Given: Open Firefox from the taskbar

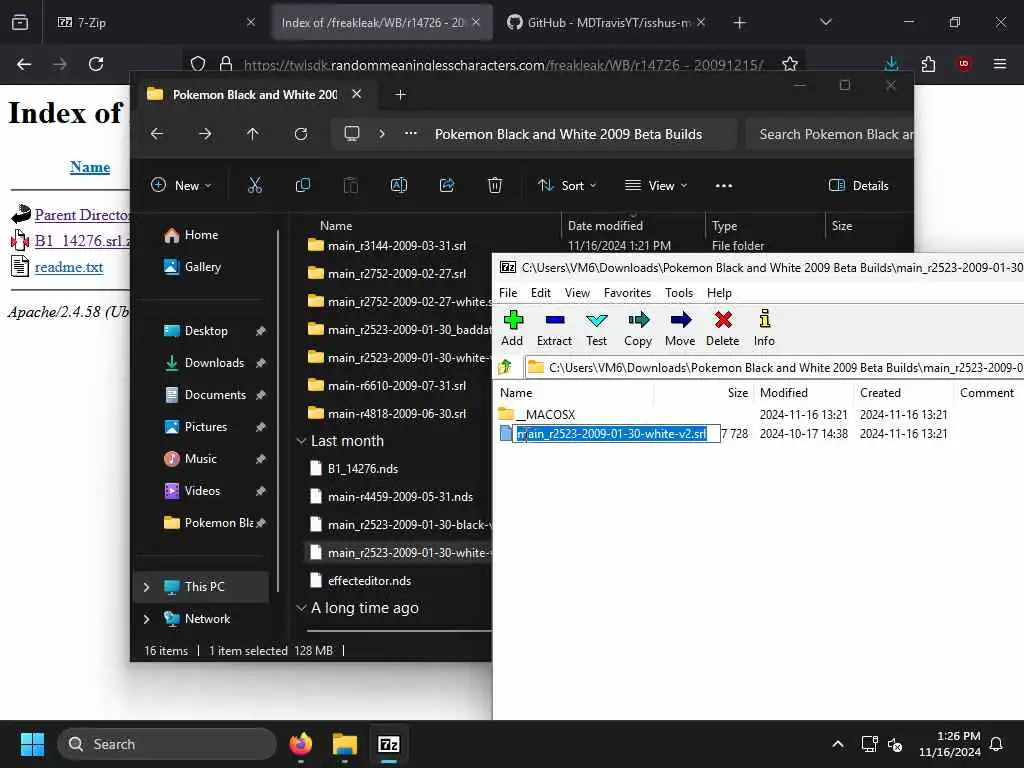Looking at the screenshot, I should coord(300,744).
